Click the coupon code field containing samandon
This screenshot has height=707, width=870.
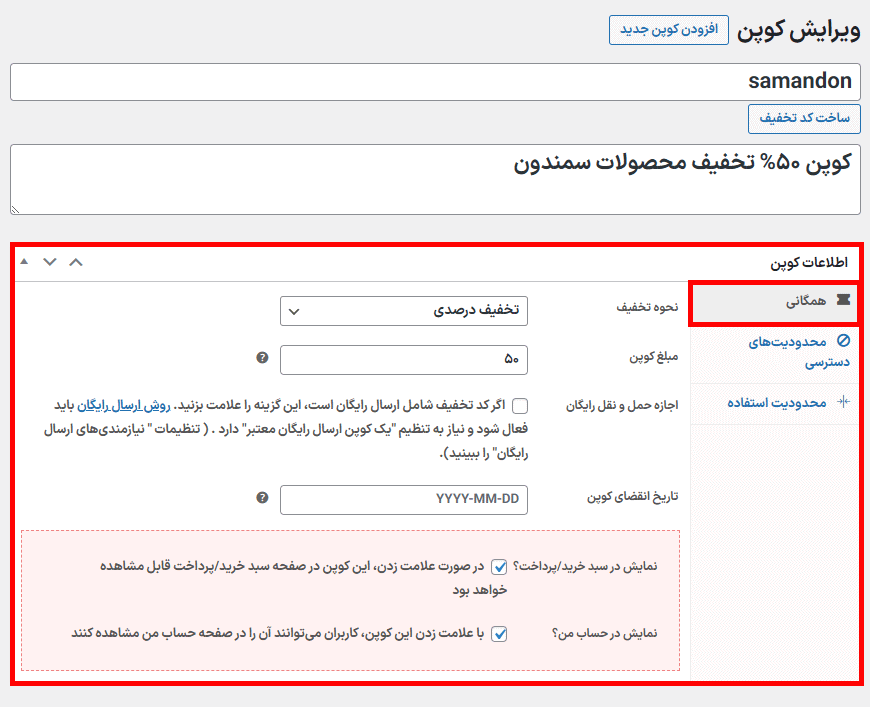(435, 82)
